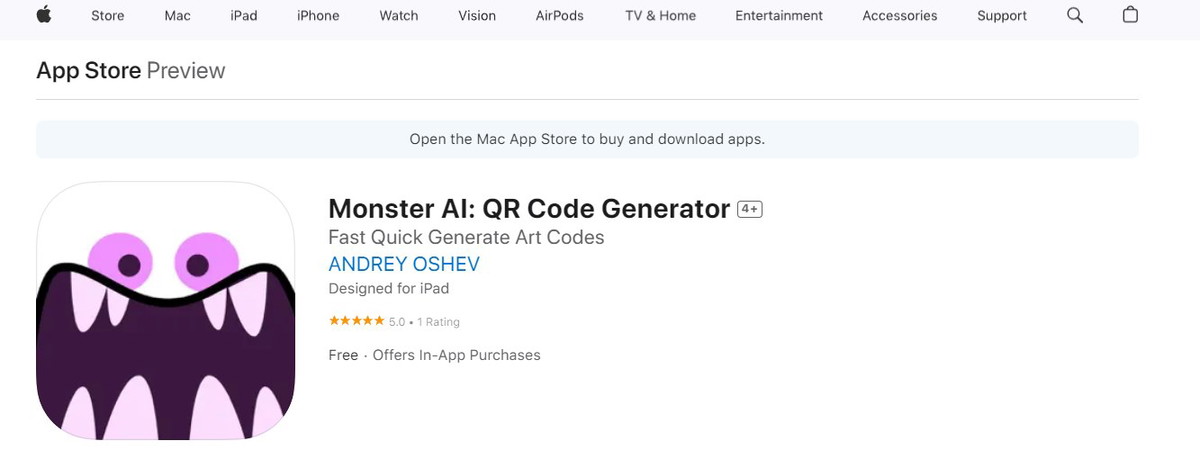This screenshot has width=1200, height=468.
Task: Open developer ANDREY OSHEV link
Action: point(404,264)
